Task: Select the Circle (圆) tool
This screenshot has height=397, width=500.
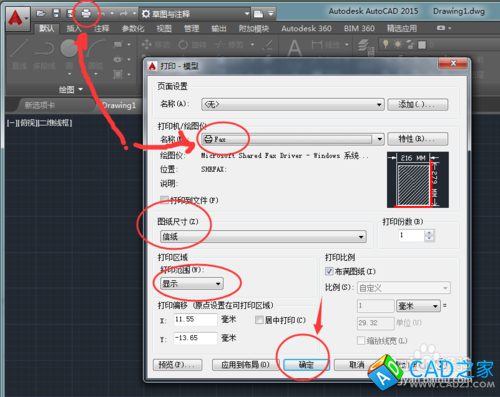Action: click(x=69, y=53)
